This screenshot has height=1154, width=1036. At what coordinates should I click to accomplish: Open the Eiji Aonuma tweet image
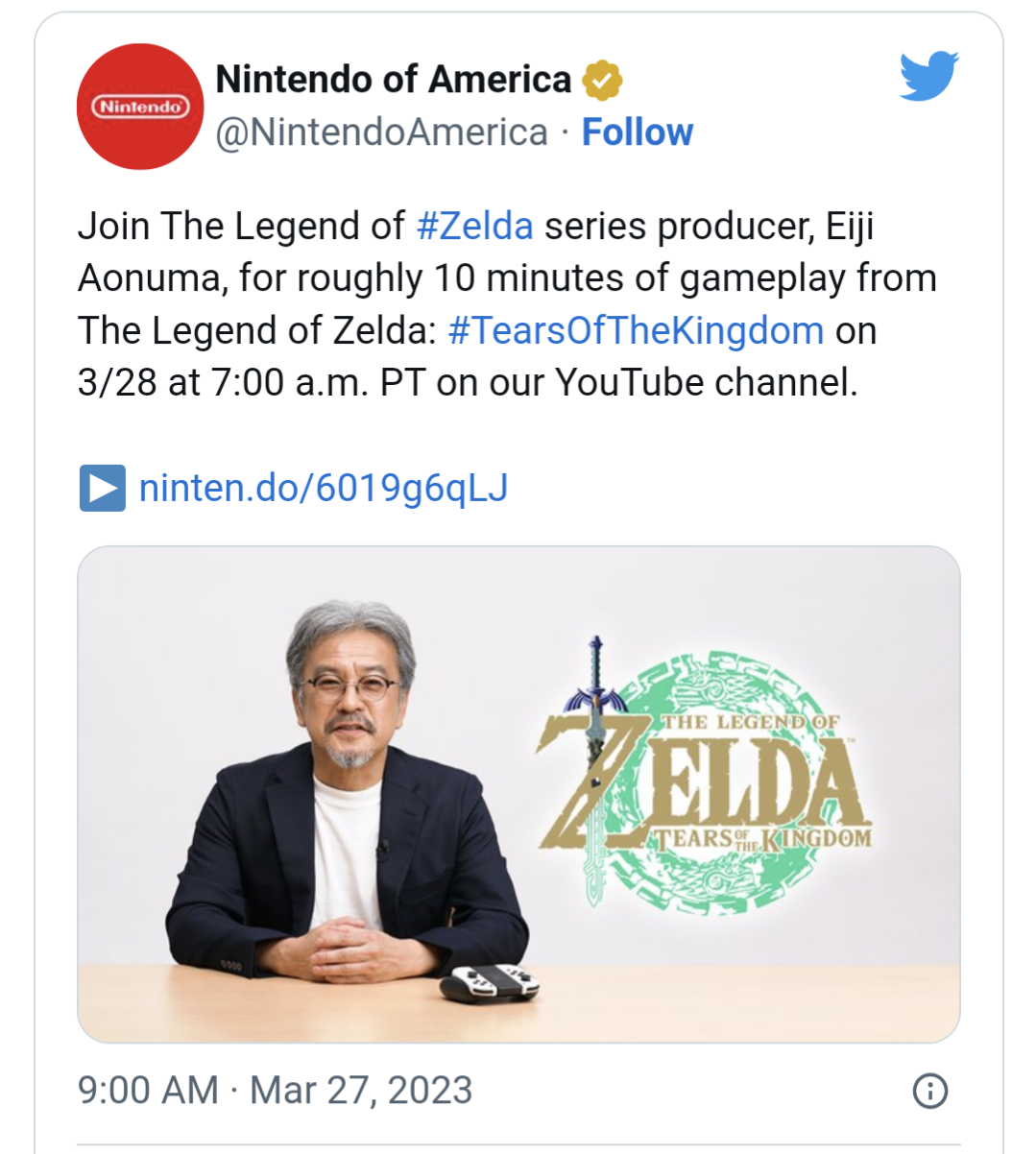(518, 794)
